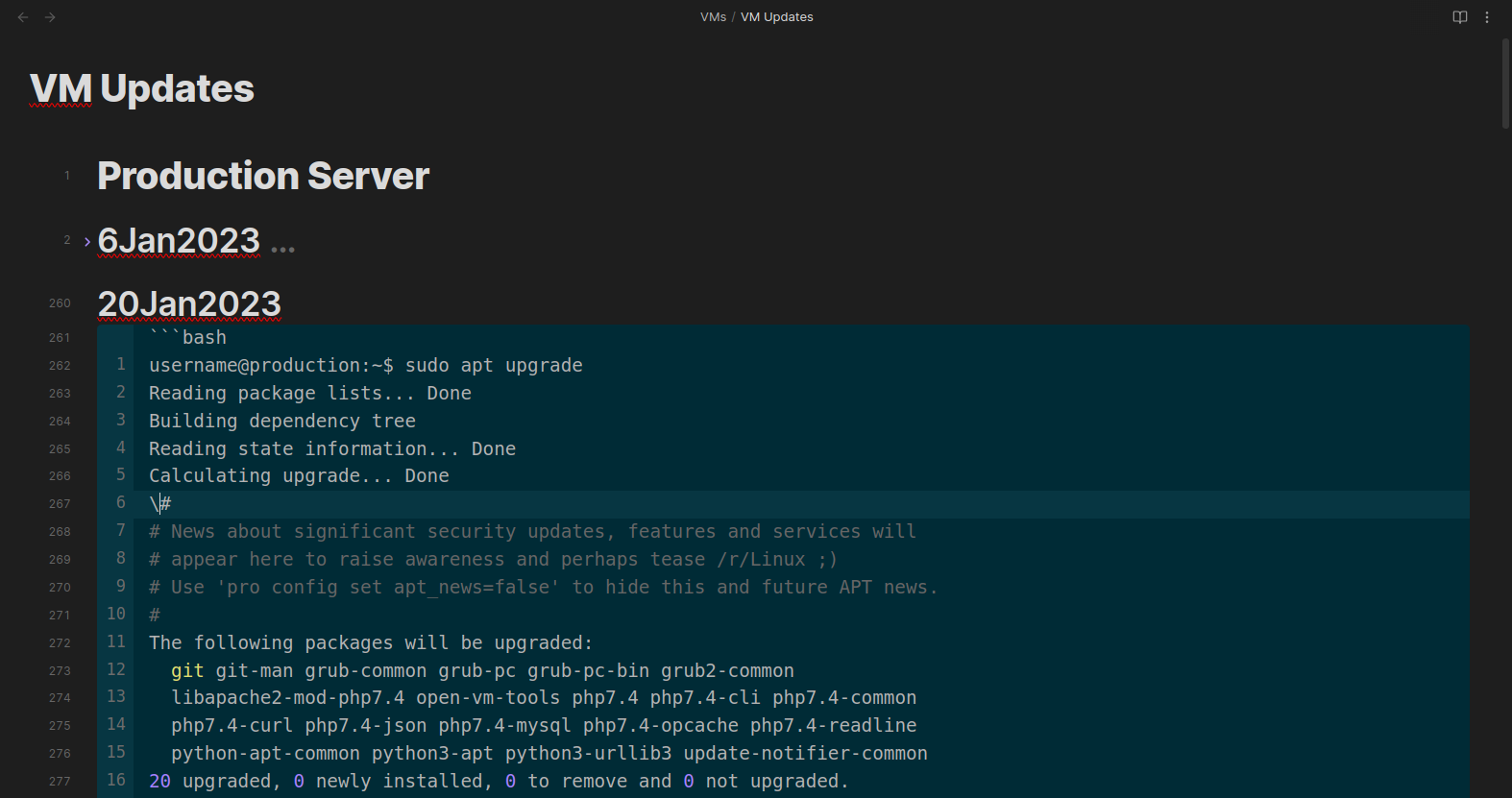Click the ```bash code fence line
The image size is (1512, 798).
click(188, 338)
